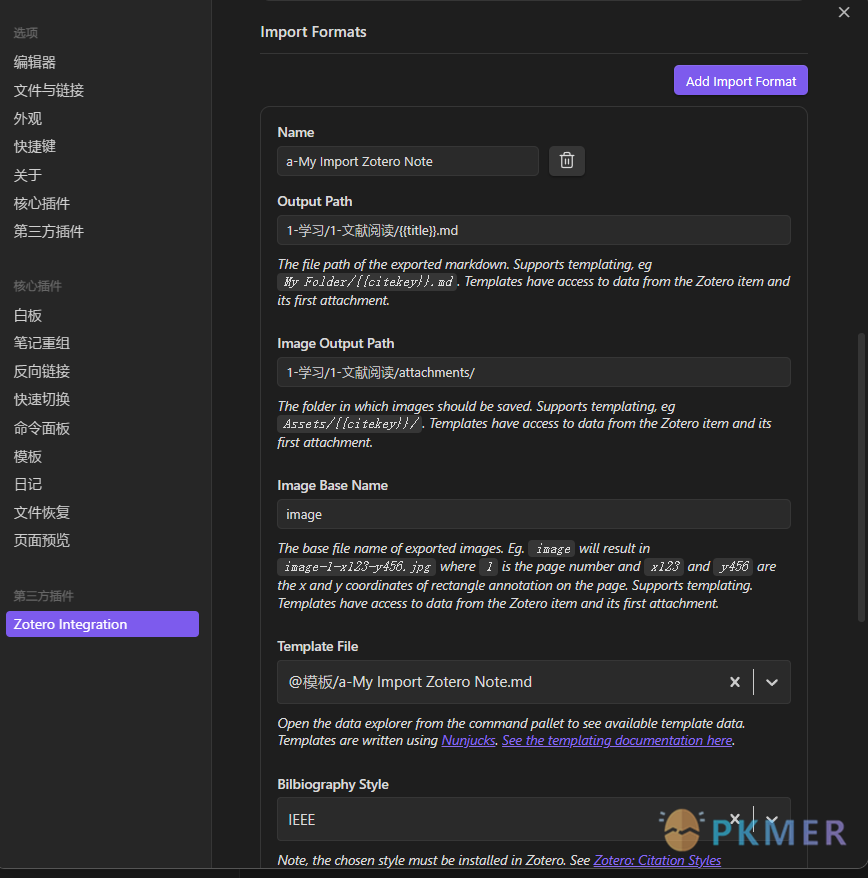The width and height of the screenshot is (868, 878).
Task: Select 反向链接 plugin settings
Action: [41, 371]
